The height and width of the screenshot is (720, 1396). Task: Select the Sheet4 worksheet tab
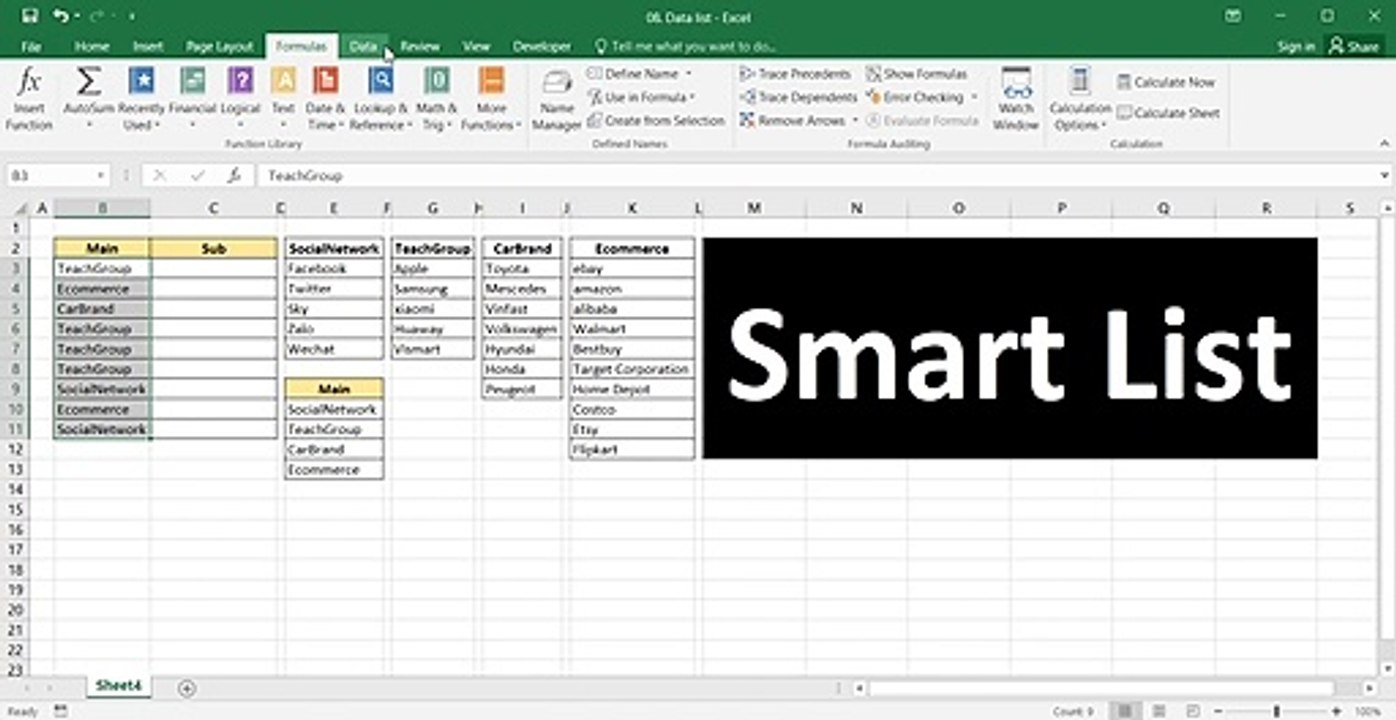click(x=118, y=686)
